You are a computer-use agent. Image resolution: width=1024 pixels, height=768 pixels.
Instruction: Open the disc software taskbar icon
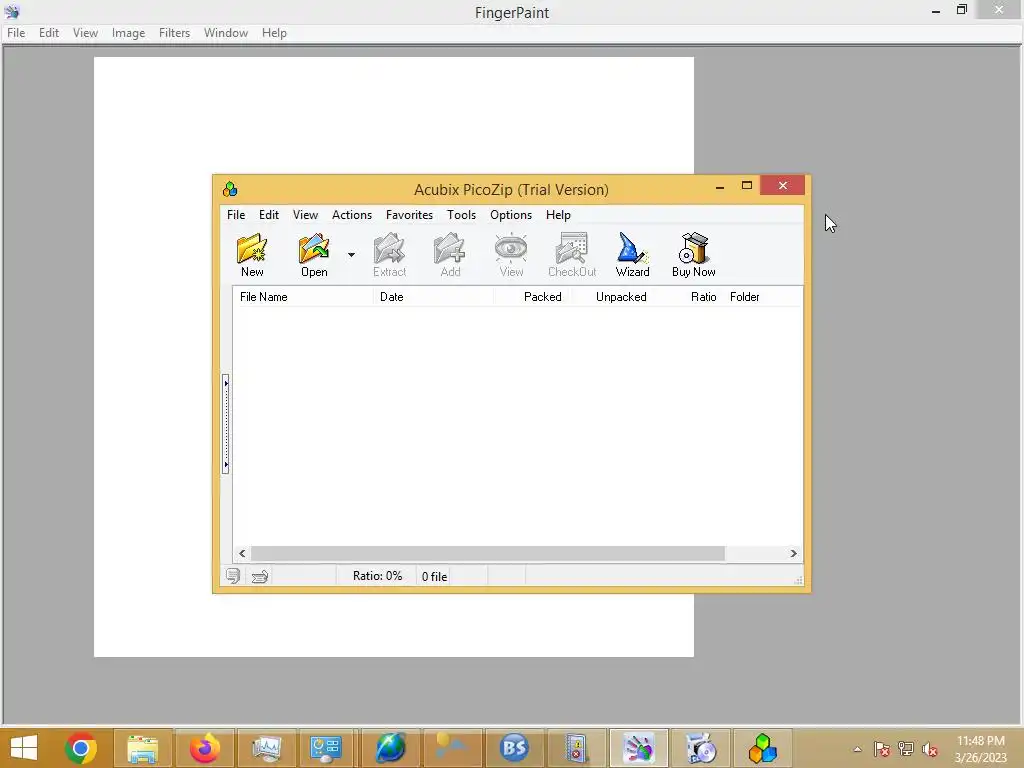coord(701,748)
